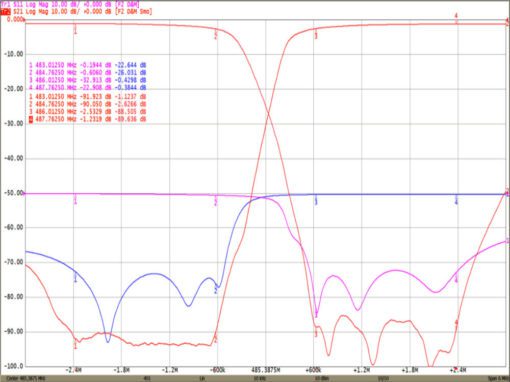Select the Tr1 S11 Log Mag trace label

tap(70, 4)
